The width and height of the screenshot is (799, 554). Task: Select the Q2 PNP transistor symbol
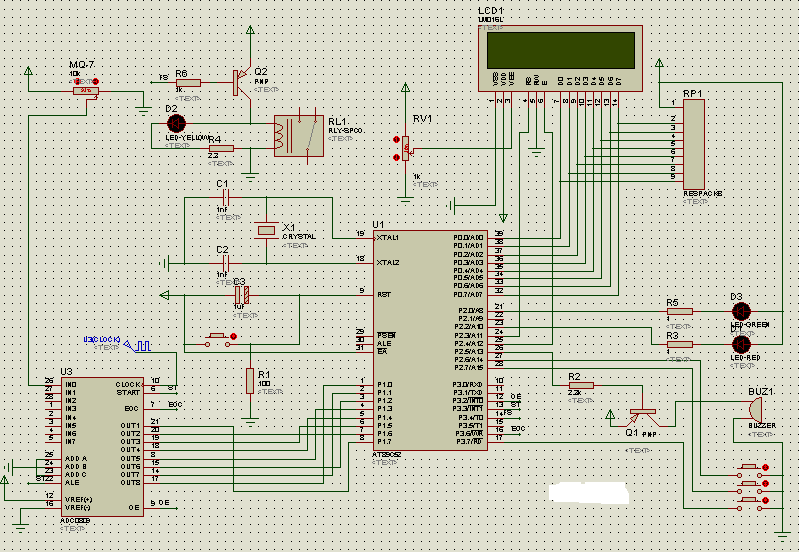(243, 82)
